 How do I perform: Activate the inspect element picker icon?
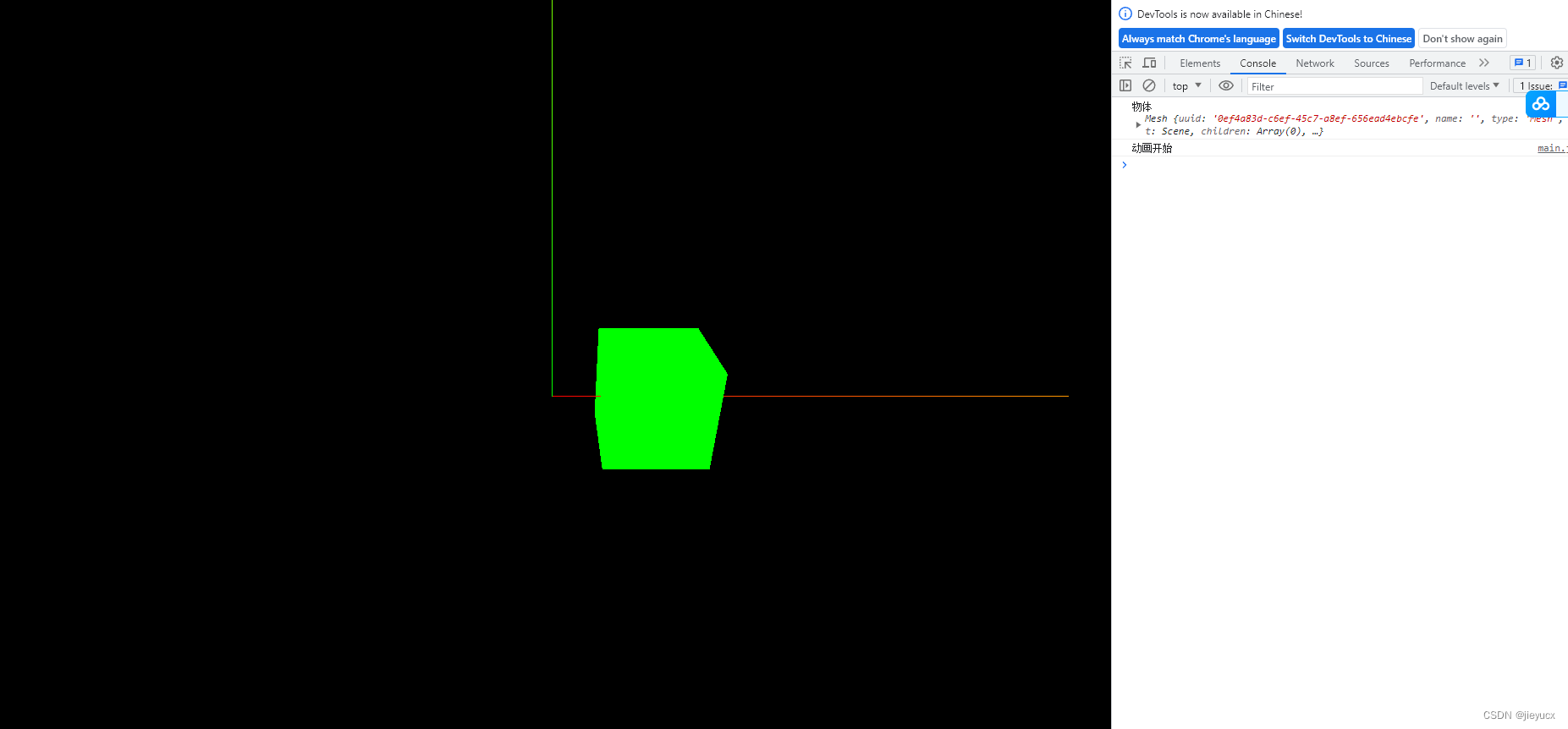(x=1125, y=63)
